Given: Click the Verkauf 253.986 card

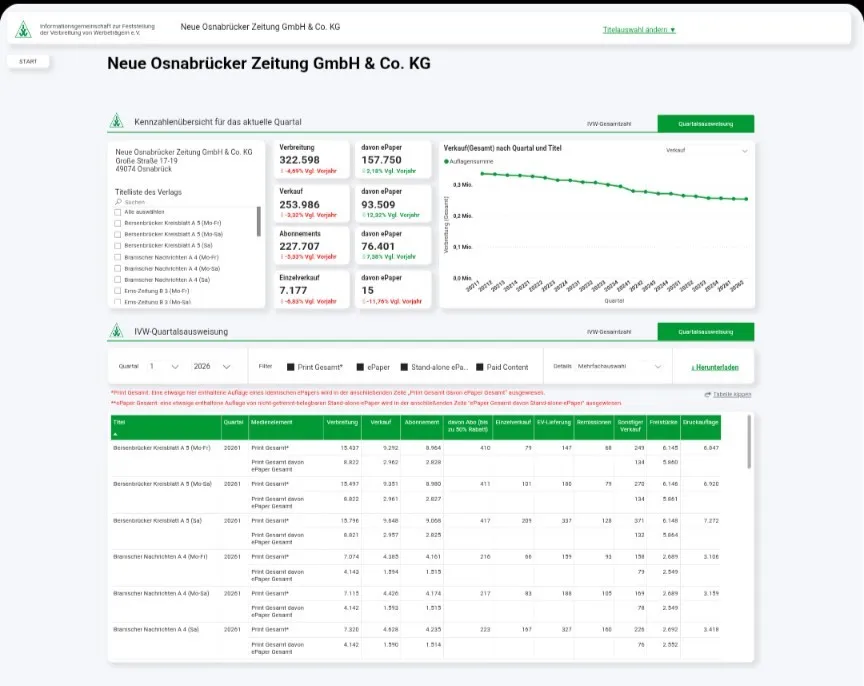Looking at the screenshot, I should pos(312,203).
